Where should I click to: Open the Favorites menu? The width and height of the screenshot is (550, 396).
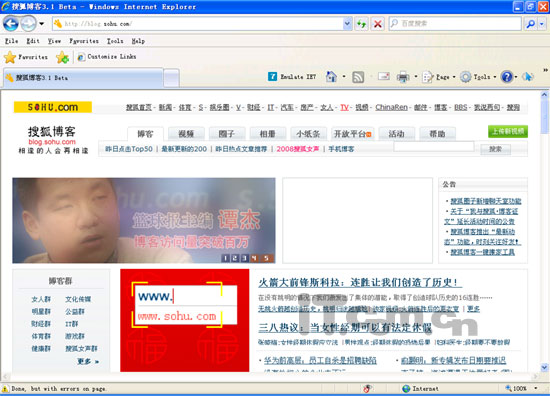coord(84,41)
